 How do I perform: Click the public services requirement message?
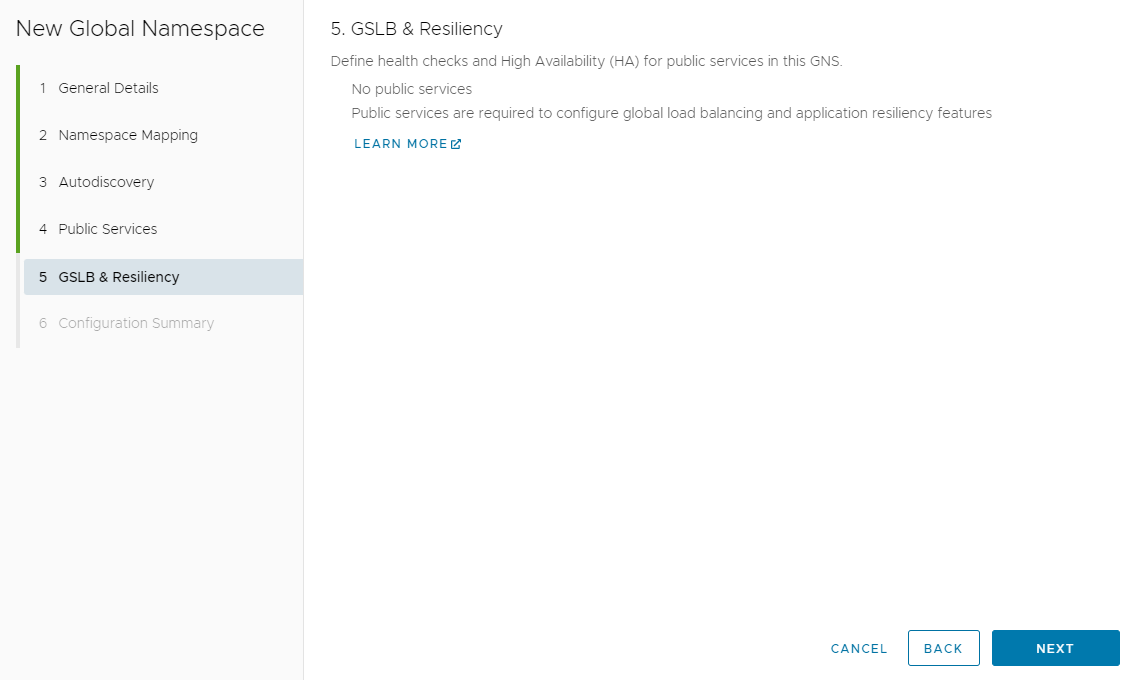click(x=671, y=113)
